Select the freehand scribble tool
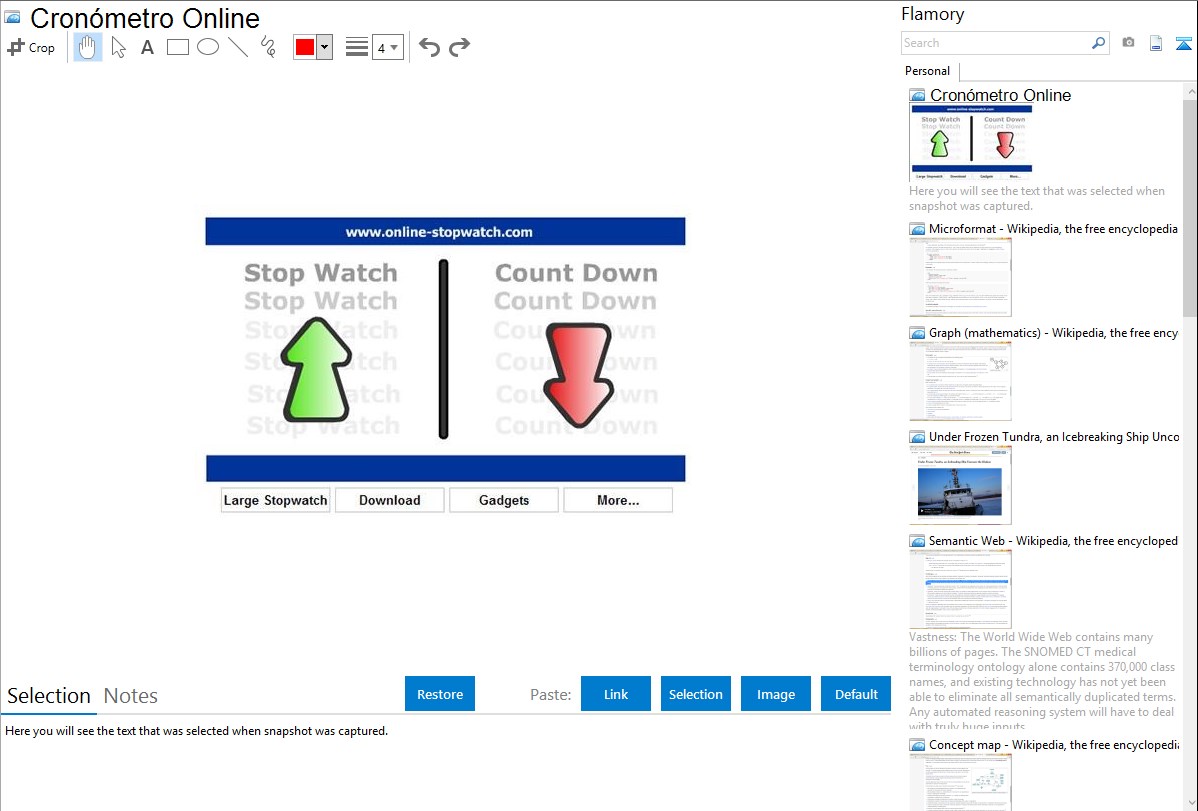This screenshot has height=811, width=1198. click(x=268, y=47)
